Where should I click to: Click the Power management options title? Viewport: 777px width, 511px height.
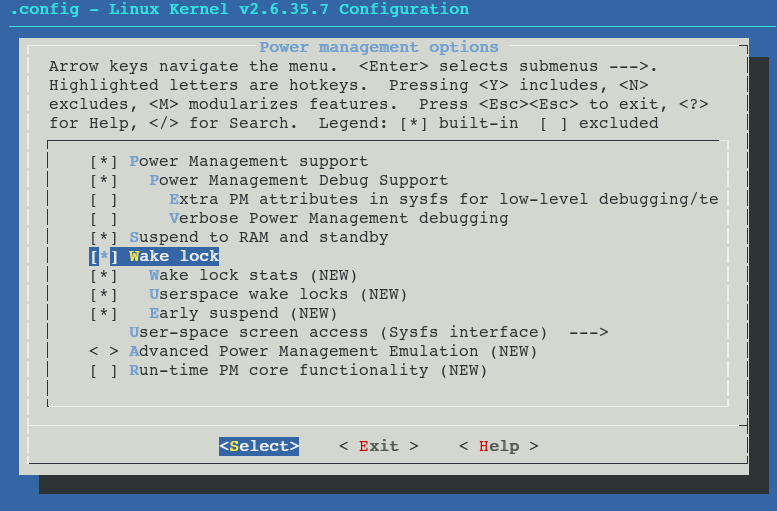click(379, 47)
